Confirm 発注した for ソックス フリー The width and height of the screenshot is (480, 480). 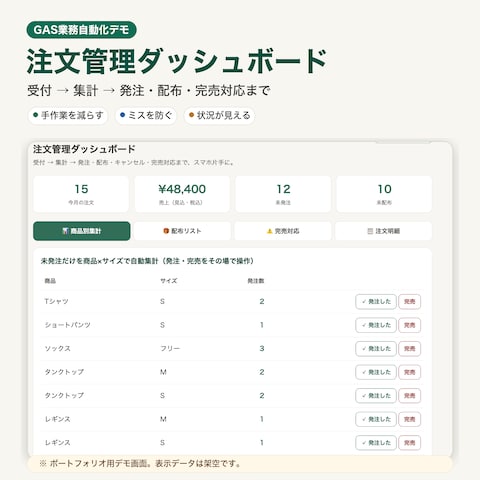pos(376,349)
